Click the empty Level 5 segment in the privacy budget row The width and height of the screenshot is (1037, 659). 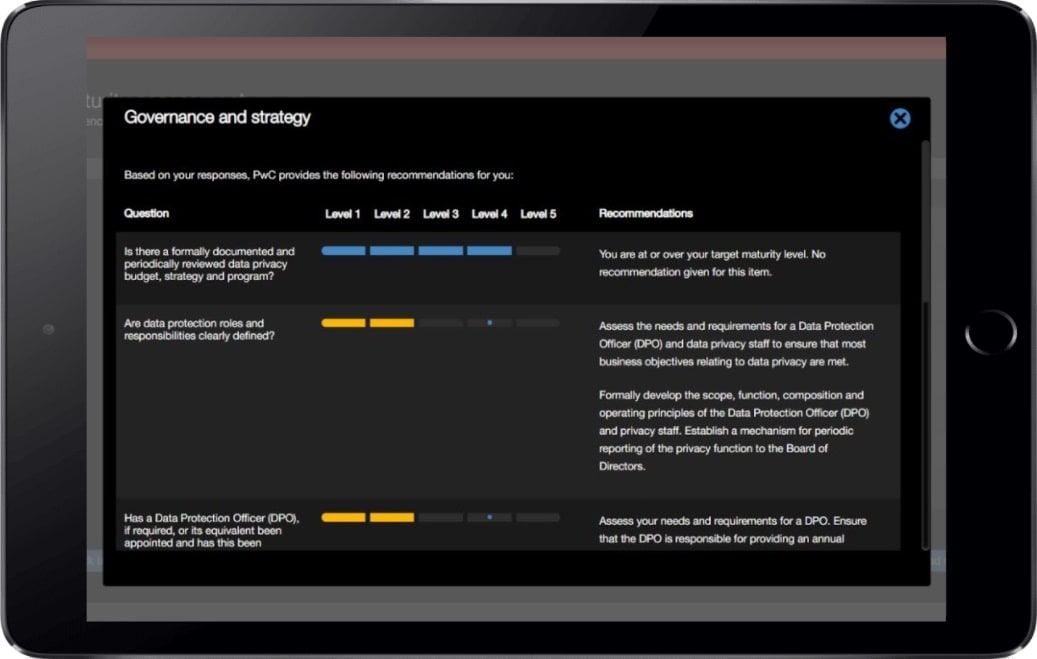tap(538, 251)
